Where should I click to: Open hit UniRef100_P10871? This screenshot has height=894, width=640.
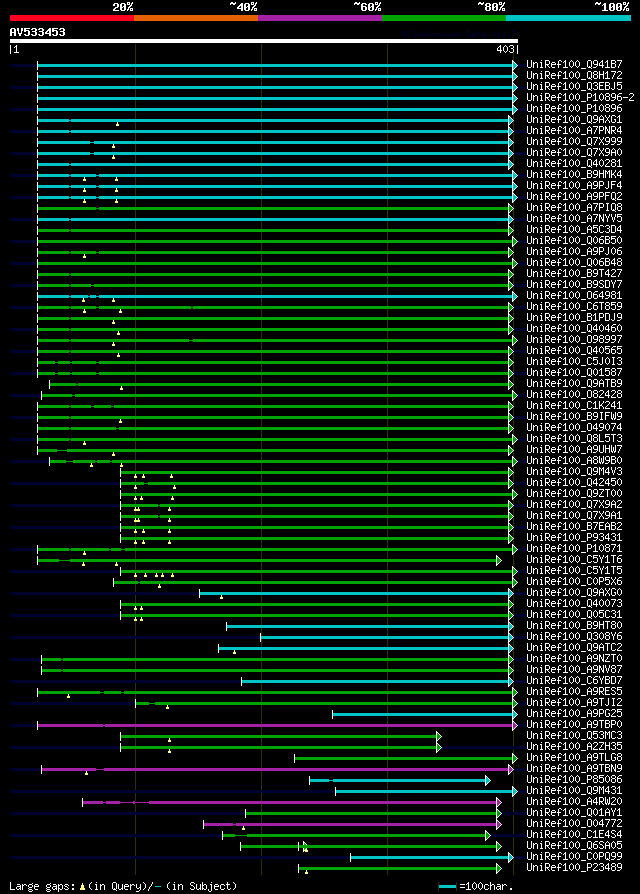[574, 549]
